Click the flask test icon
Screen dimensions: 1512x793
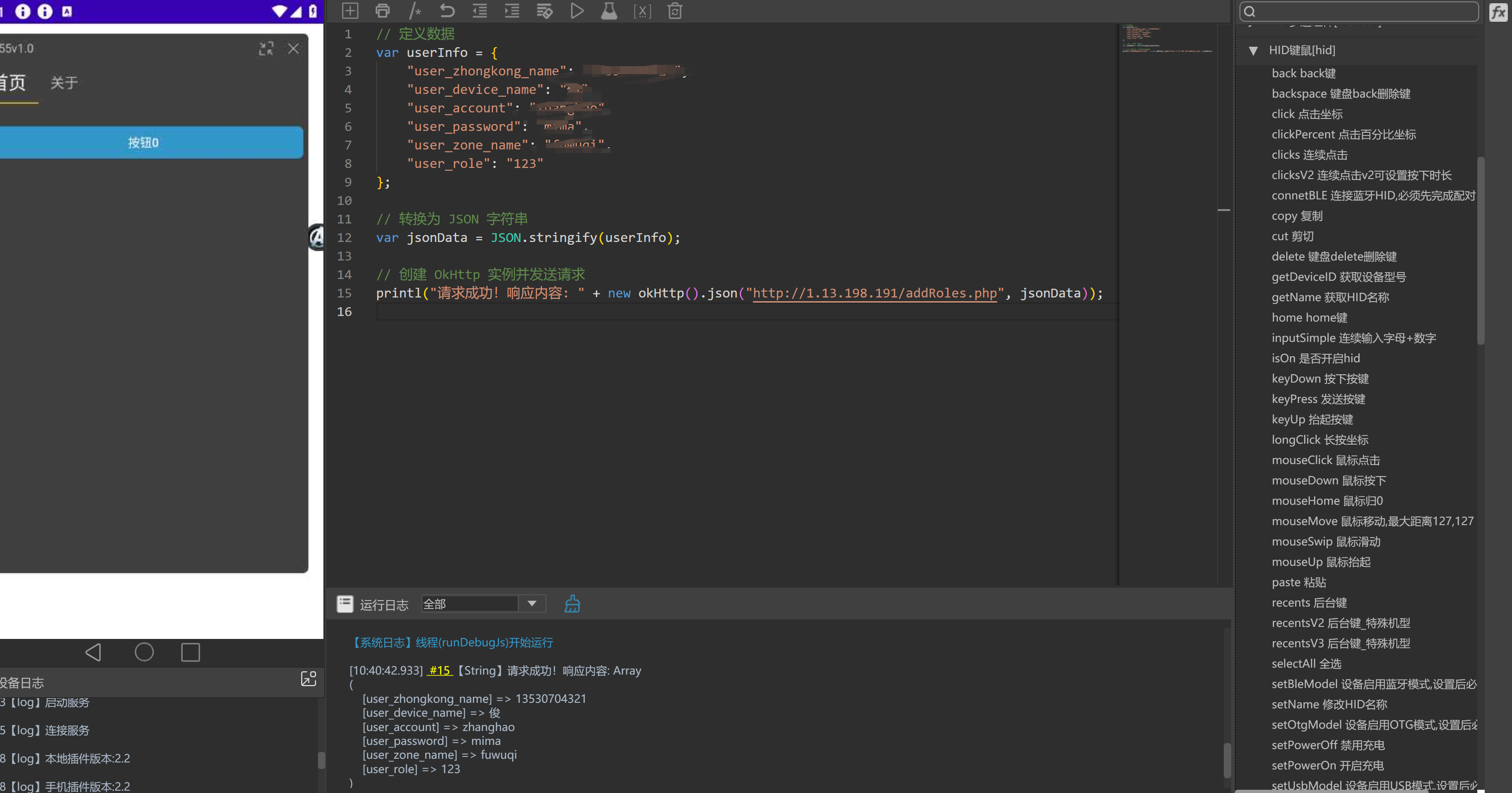click(609, 11)
